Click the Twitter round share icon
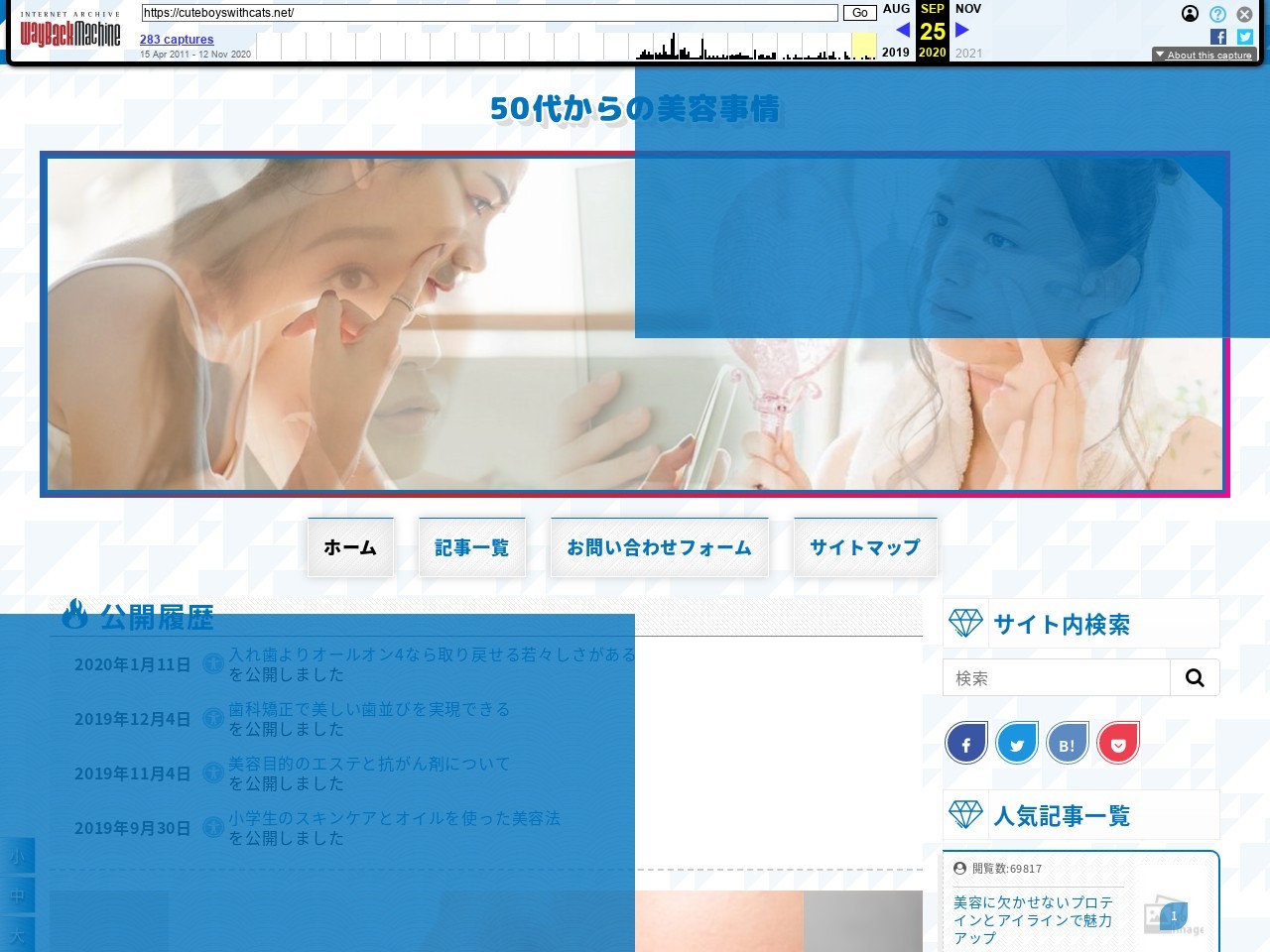Image resolution: width=1270 pixels, height=952 pixels. click(x=1016, y=744)
